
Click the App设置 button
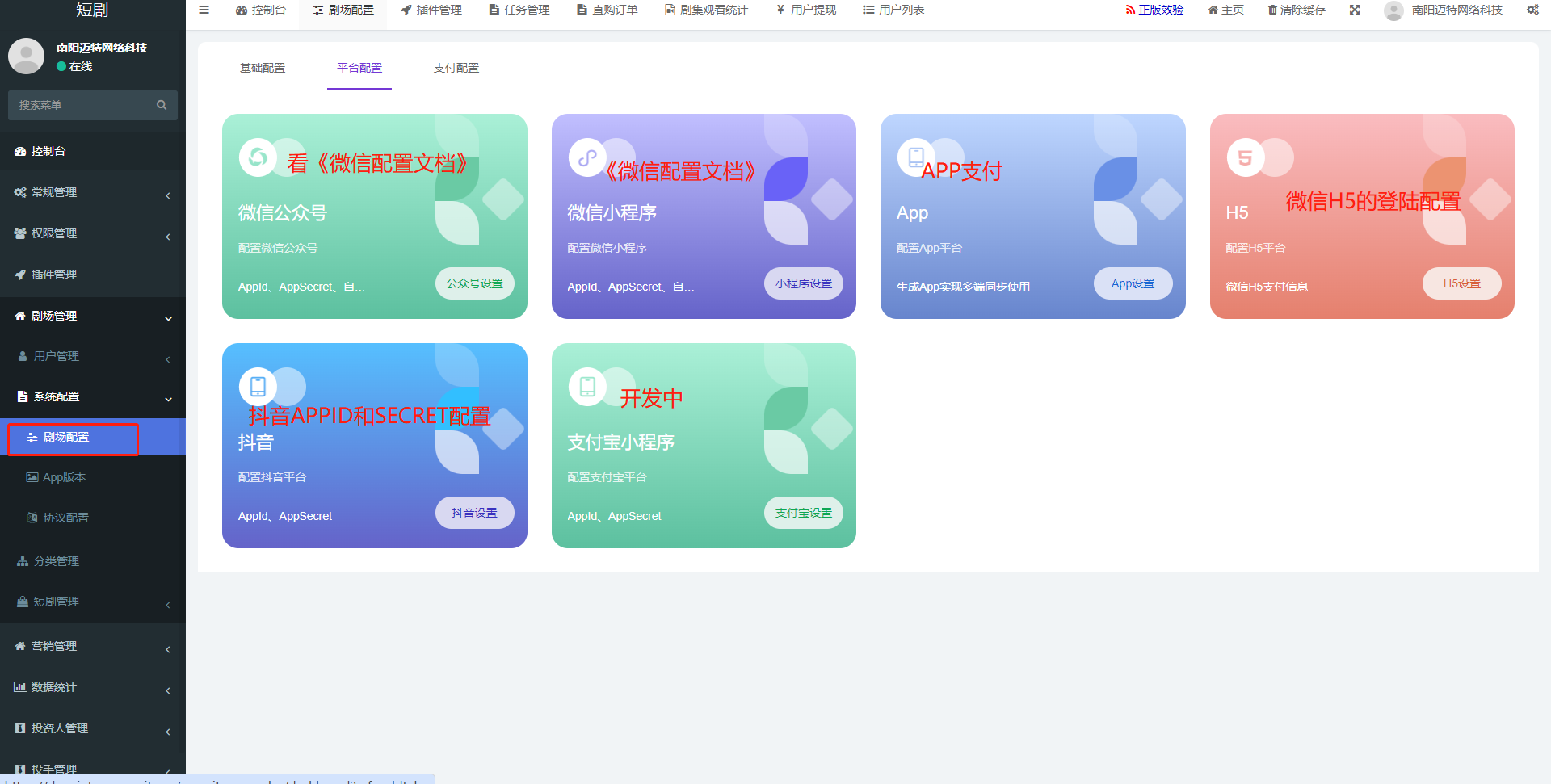1133,283
